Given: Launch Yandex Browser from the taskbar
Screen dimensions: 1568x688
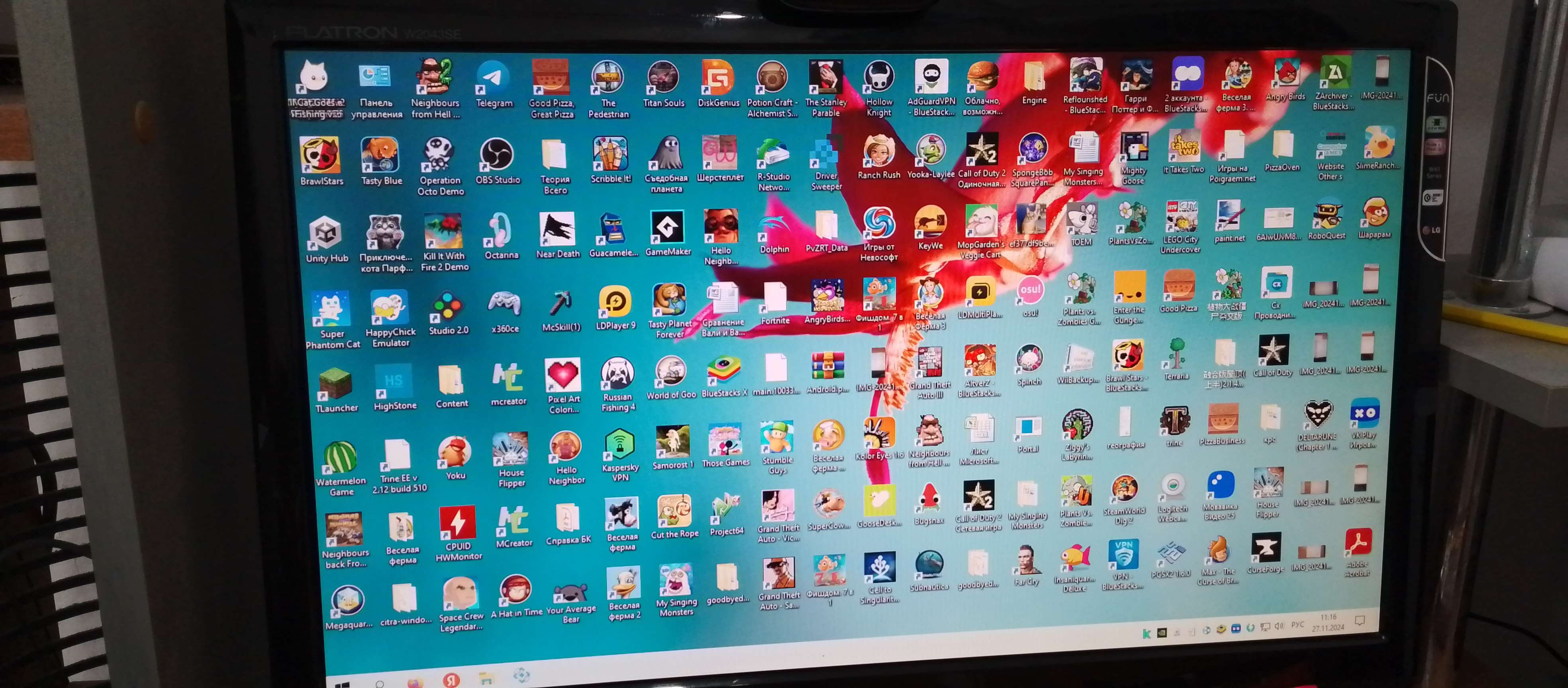Looking at the screenshot, I should tap(451, 680).
